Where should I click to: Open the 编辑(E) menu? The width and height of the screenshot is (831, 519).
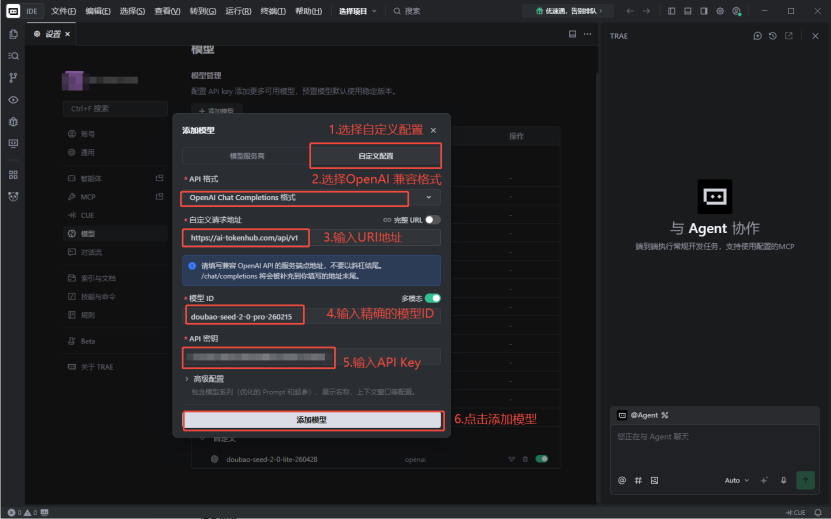pos(98,11)
